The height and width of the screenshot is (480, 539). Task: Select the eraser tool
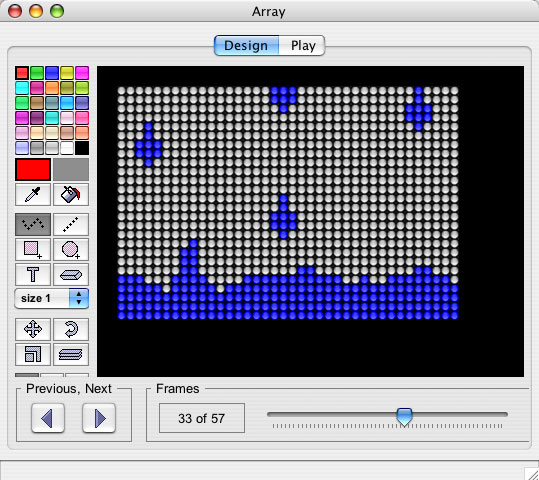pos(71,274)
